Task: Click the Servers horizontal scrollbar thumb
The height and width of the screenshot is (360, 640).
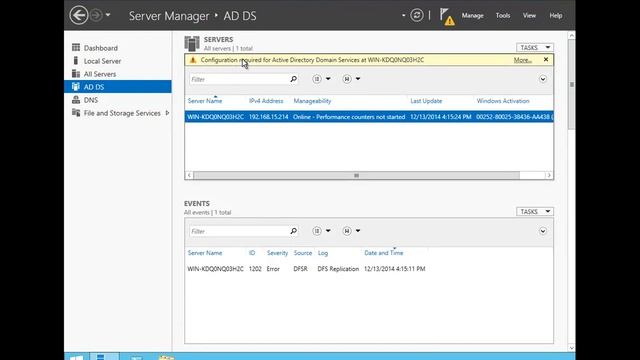Action: point(356,176)
